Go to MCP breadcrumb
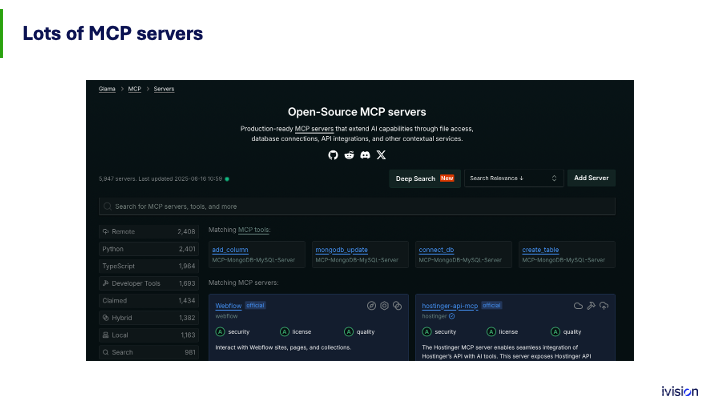 click(x=135, y=89)
